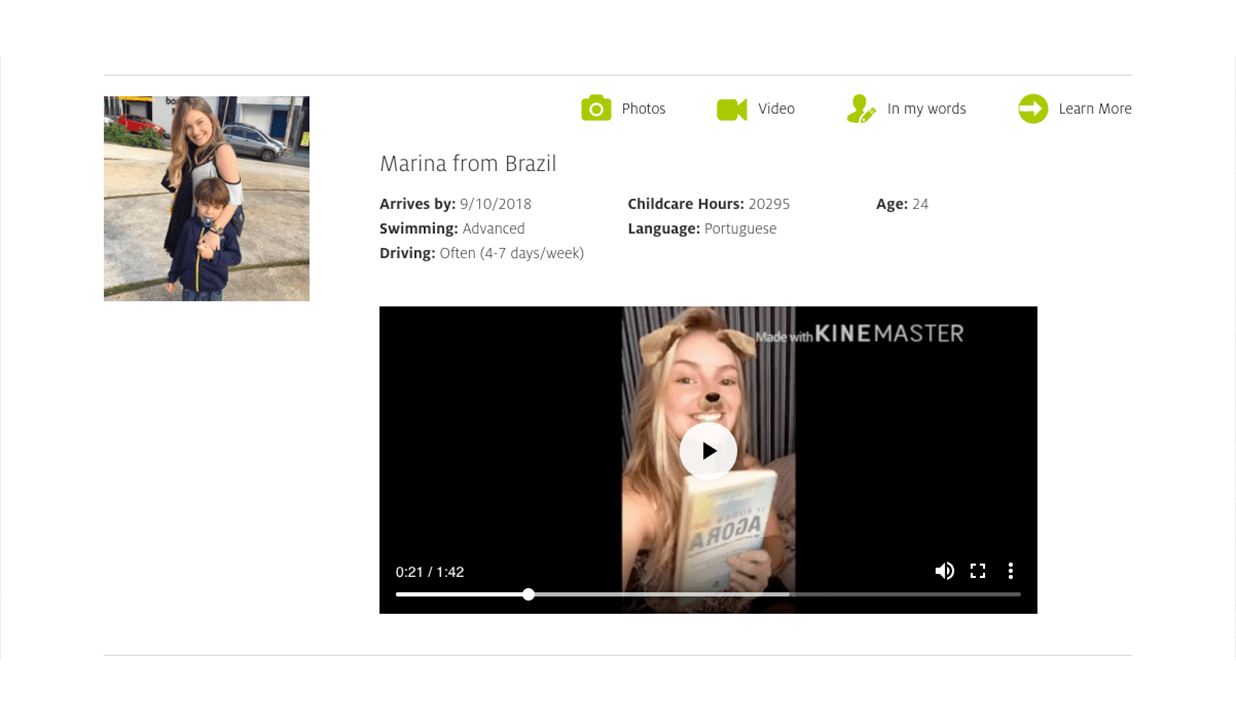Image resolution: width=1236 pixels, height=728 pixels.
Task: Click the green arrow Learn More icon
Action: (x=1033, y=109)
